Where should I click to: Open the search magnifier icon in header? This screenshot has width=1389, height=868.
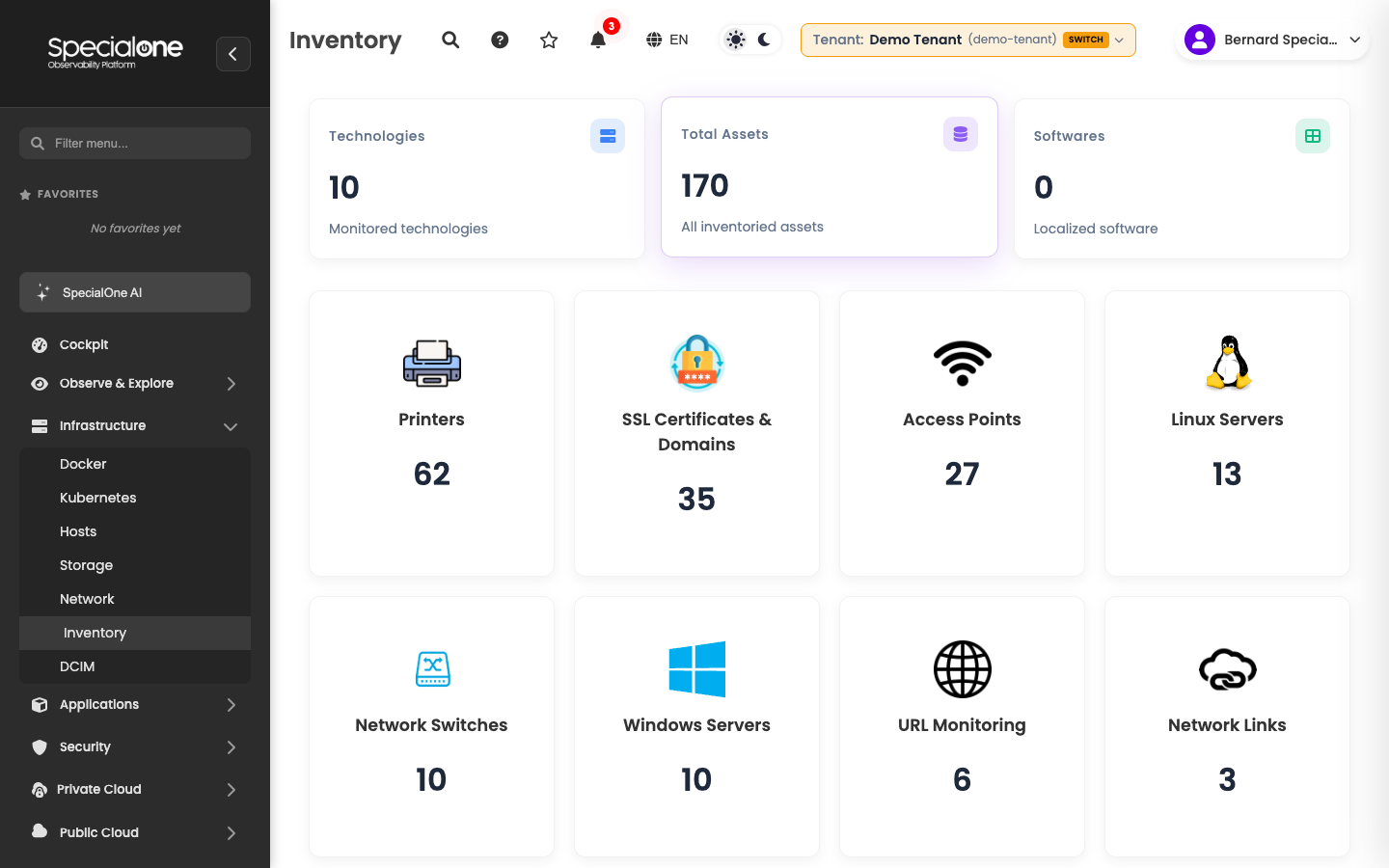(450, 40)
